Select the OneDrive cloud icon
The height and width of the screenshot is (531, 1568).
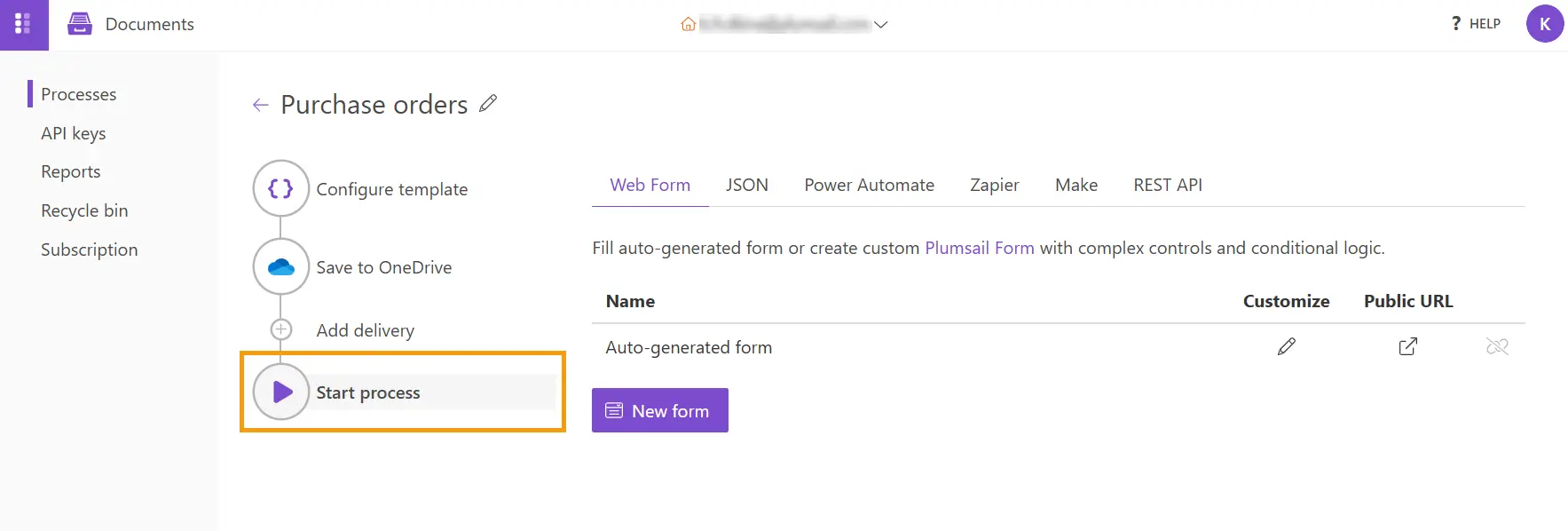pos(281,266)
